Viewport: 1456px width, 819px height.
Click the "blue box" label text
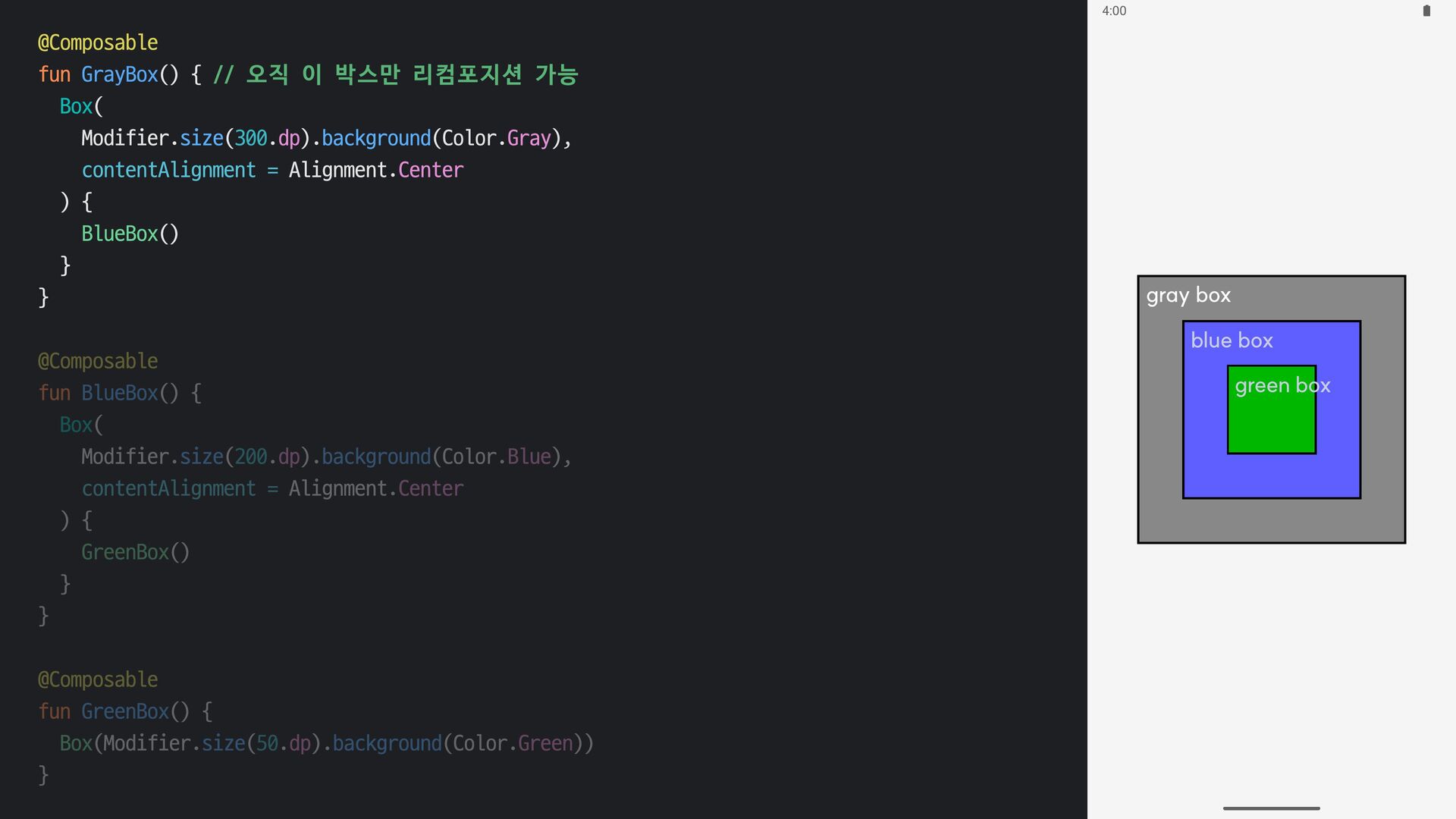(x=1231, y=340)
